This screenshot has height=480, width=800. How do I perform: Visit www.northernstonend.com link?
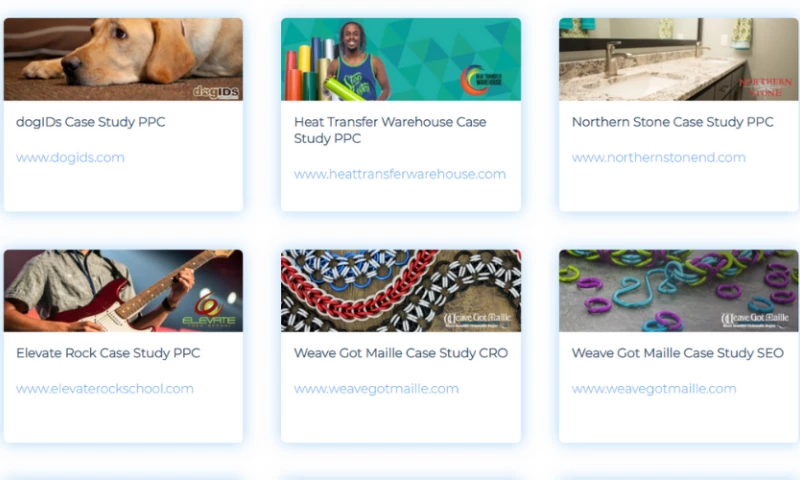coord(658,158)
